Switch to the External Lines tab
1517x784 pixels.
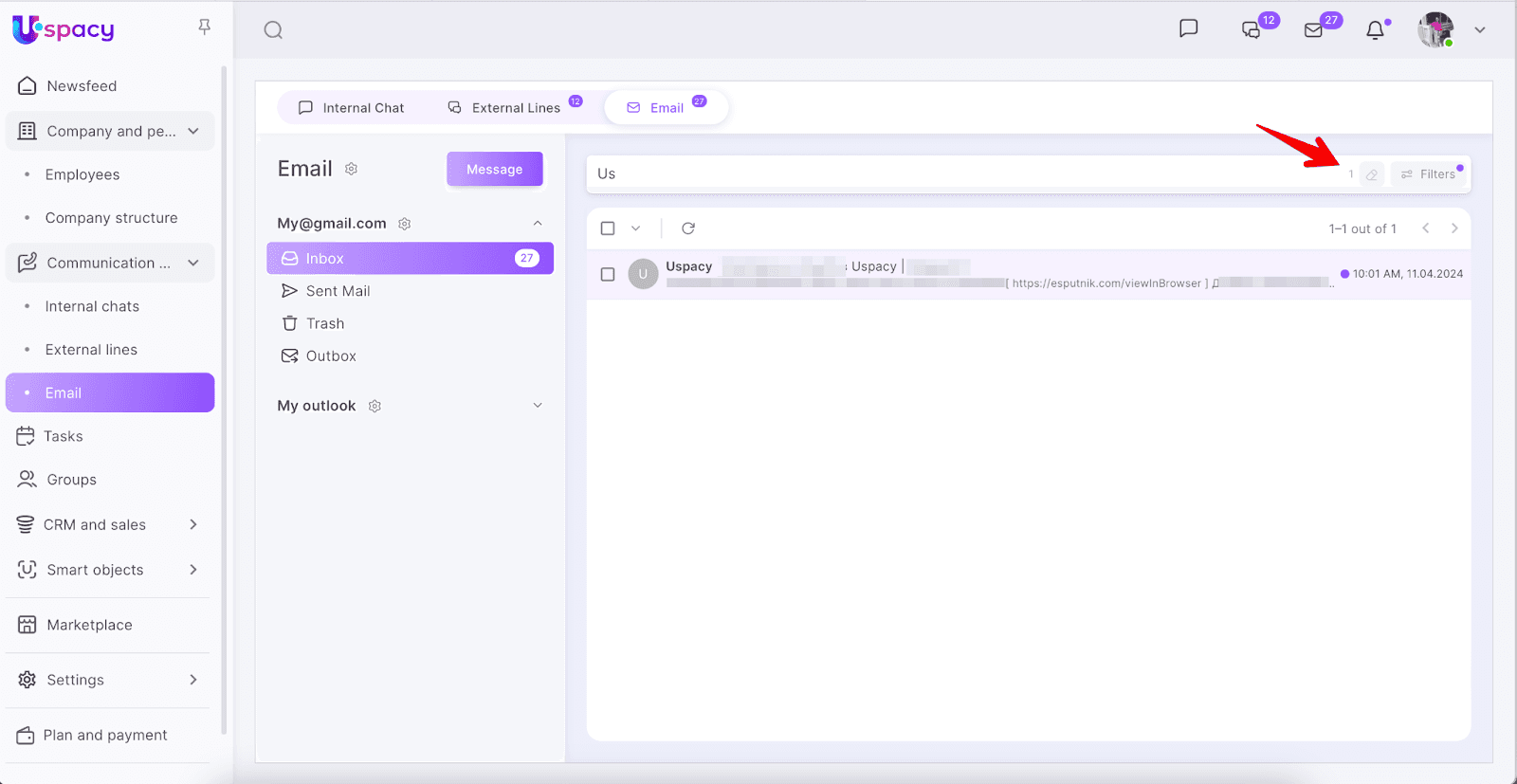pyautogui.click(x=505, y=108)
